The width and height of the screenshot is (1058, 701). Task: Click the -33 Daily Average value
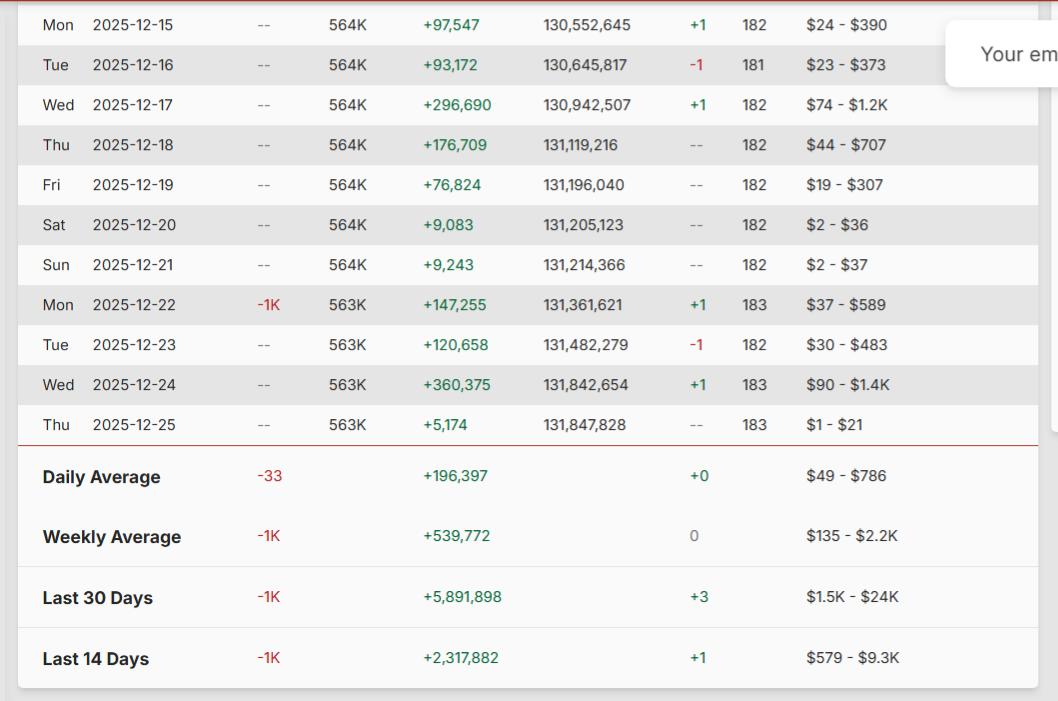[269, 476]
